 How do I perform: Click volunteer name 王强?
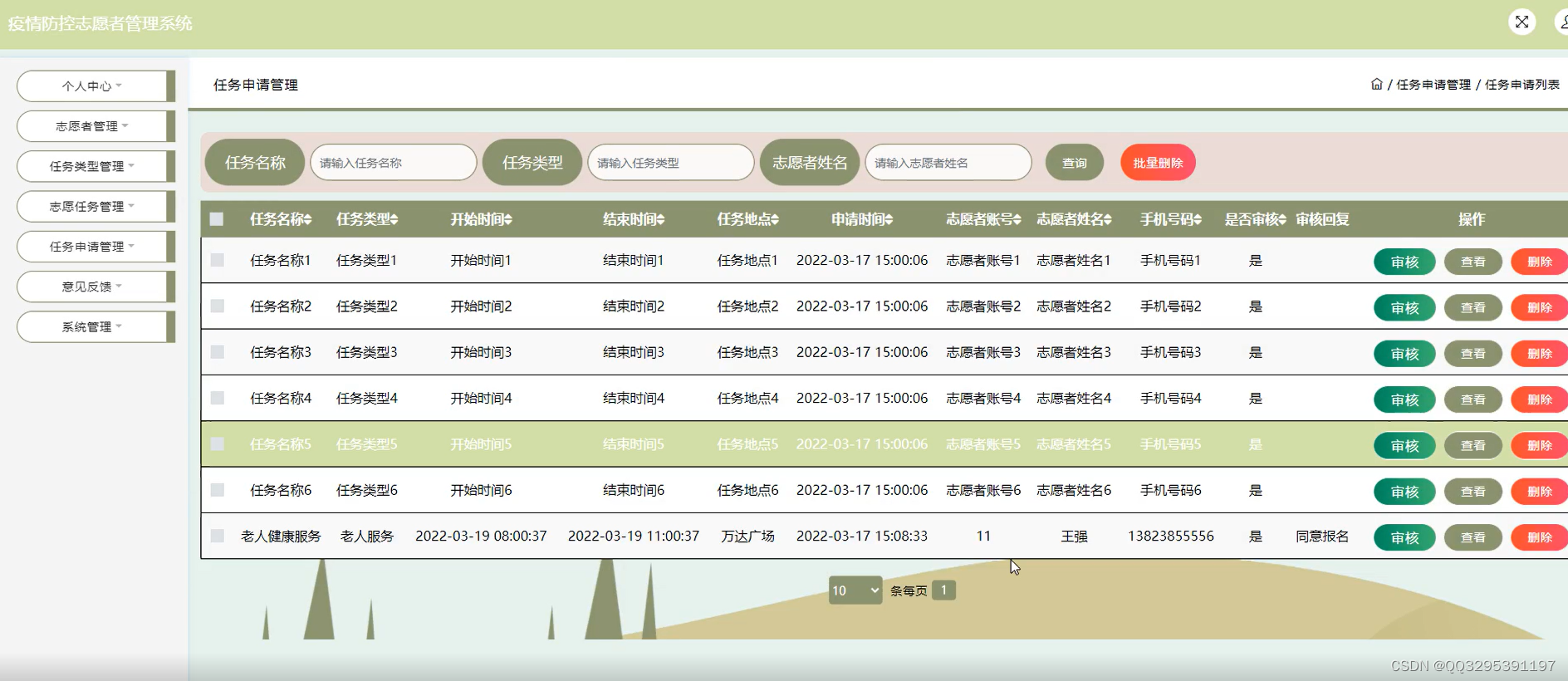pyautogui.click(x=1074, y=536)
